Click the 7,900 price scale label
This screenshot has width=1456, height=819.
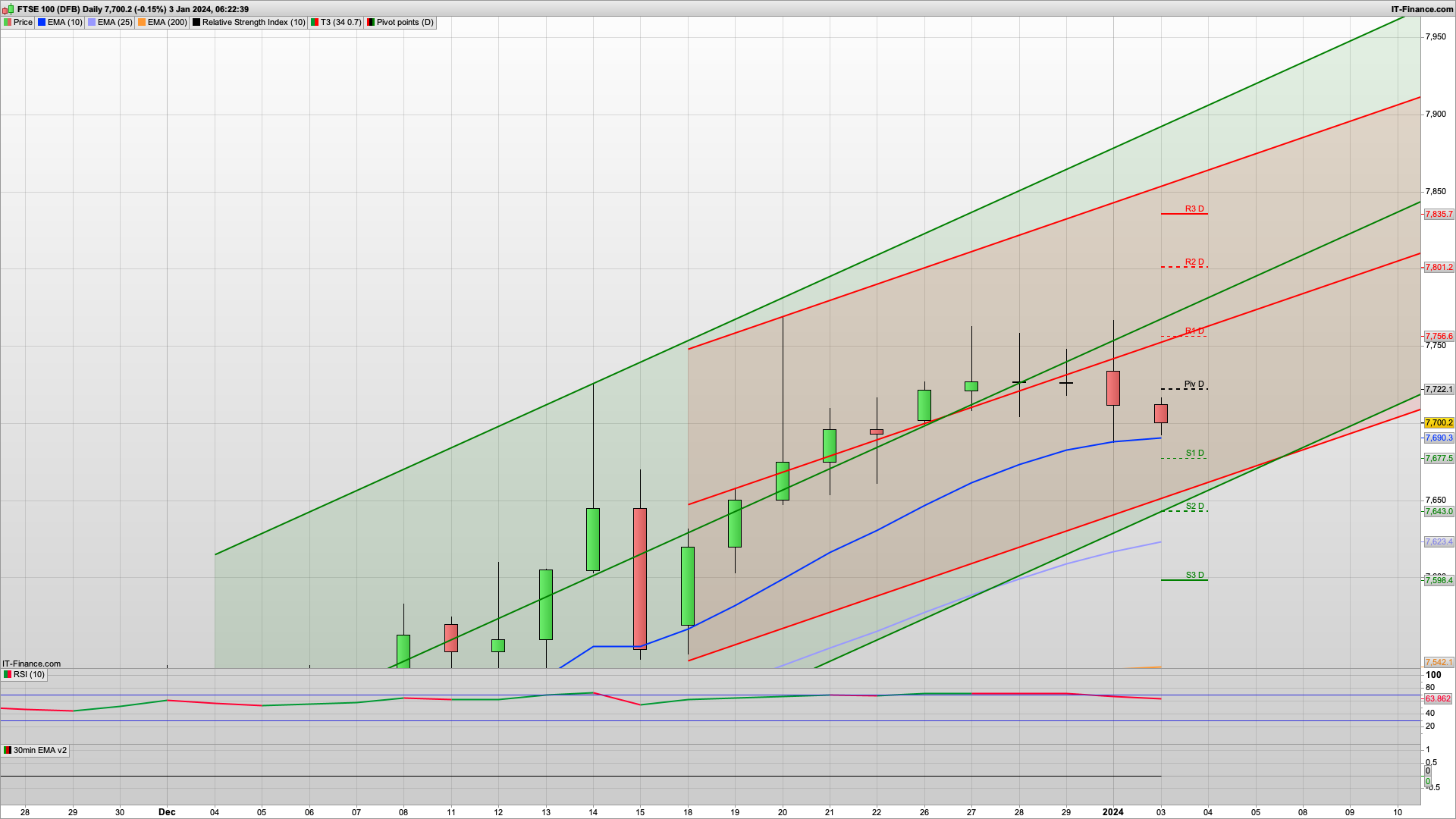(1436, 114)
